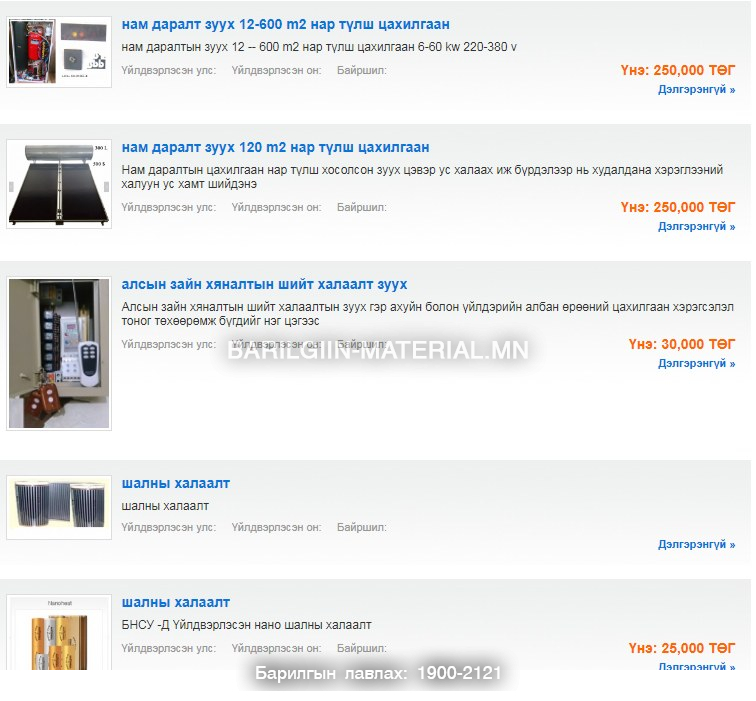Click Дэлгэрэнгүй for the 120 m2 solar boiler
Image resolution: width=756 pixels, height=701 pixels.
tap(696, 226)
